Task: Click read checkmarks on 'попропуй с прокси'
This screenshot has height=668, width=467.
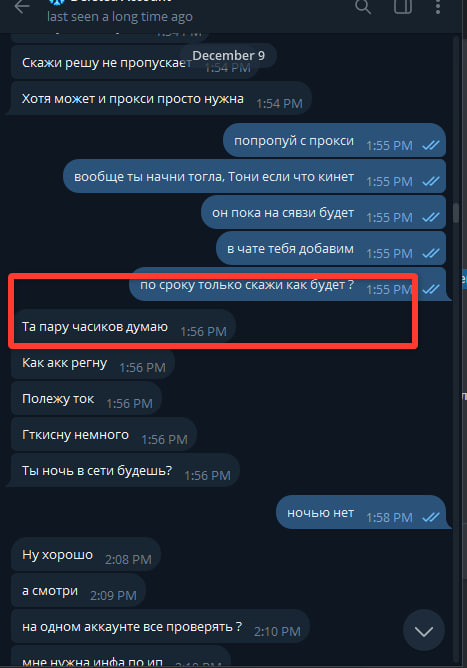Action: tap(431, 146)
